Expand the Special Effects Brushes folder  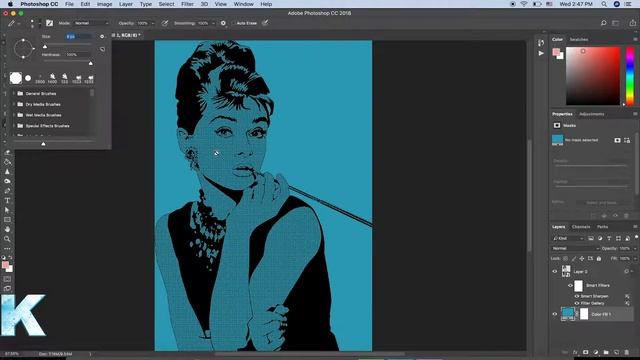click(14, 126)
